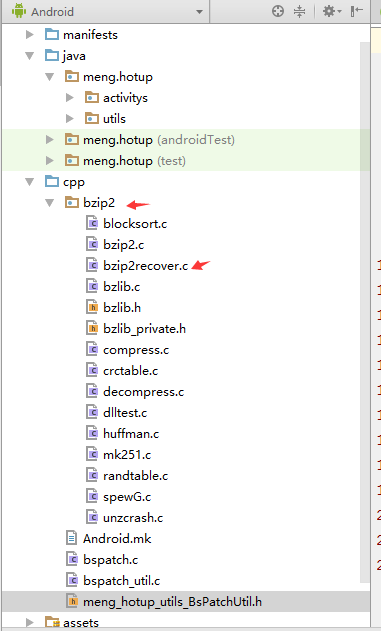Select file Android.mk
The image size is (381, 631).
[117, 539]
